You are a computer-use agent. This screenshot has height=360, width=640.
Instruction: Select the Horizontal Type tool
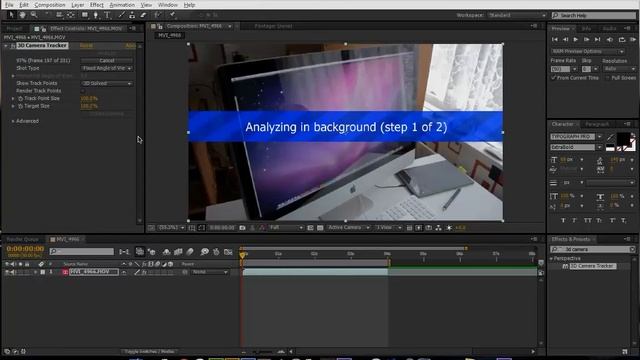click(107, 15)
